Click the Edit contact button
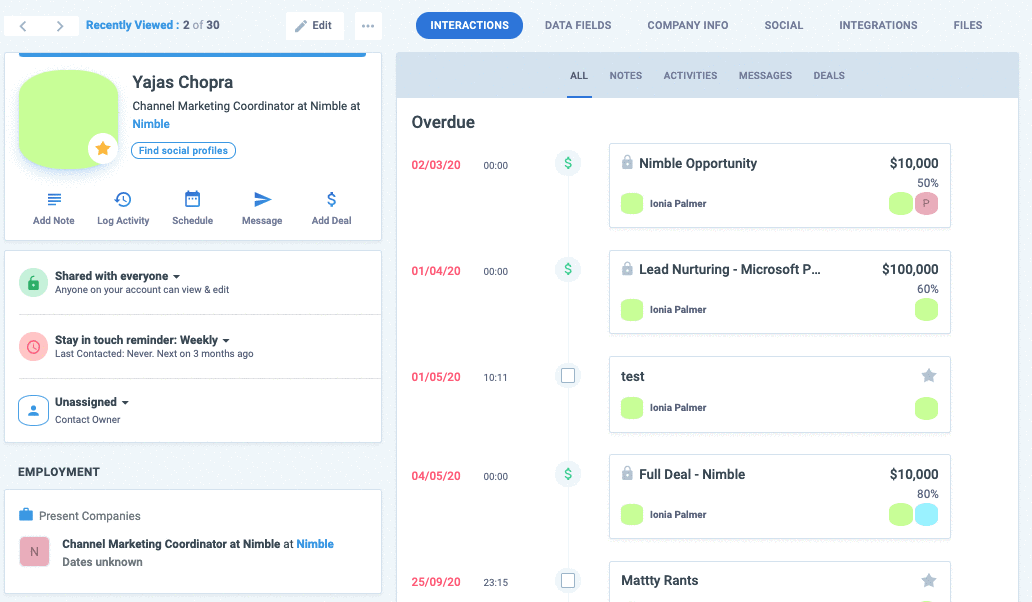This screenshot has height=602, width=1032. 314,26
